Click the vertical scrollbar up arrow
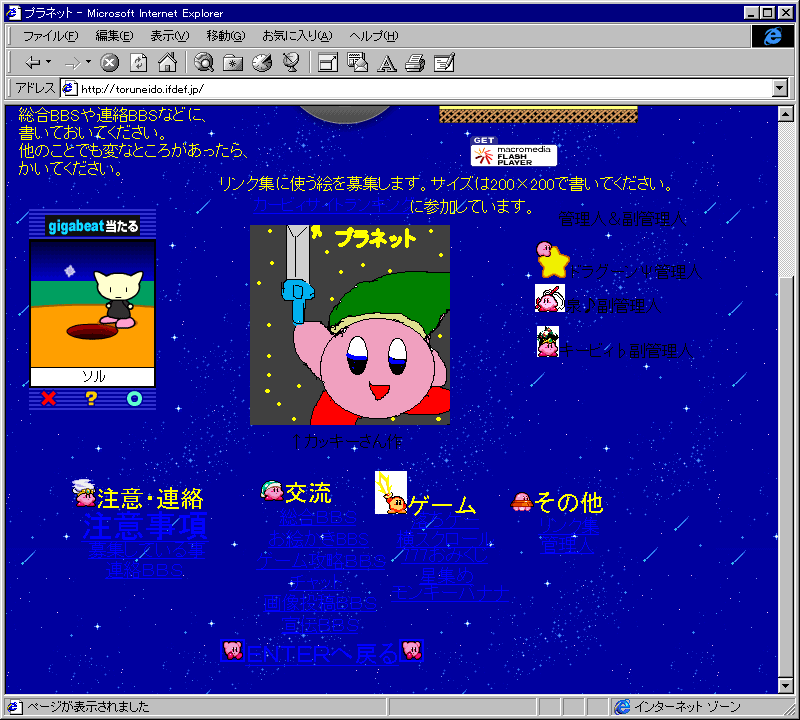This screenshot has height=720, width=800. (786, 113)
